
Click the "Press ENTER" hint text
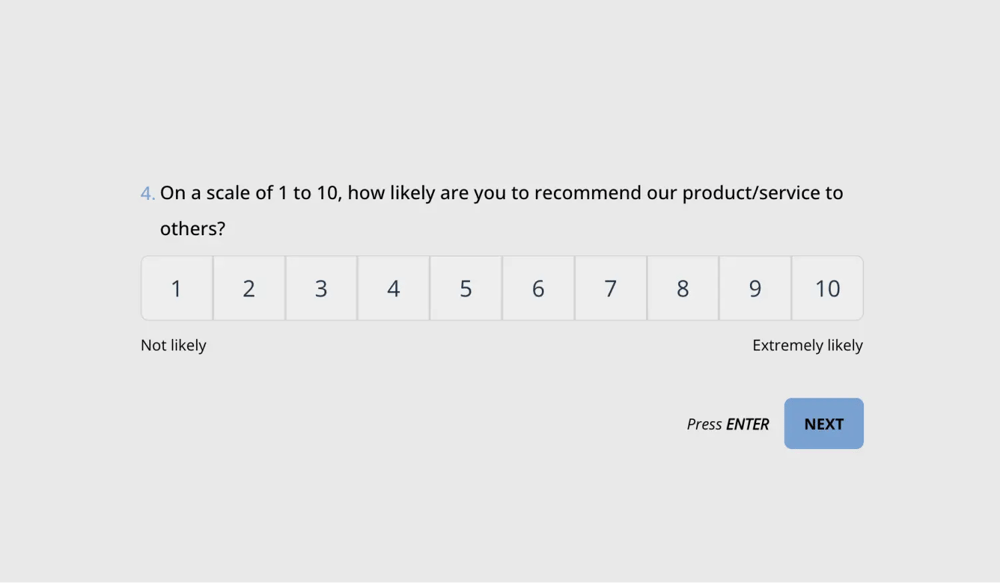coord(728,424)
